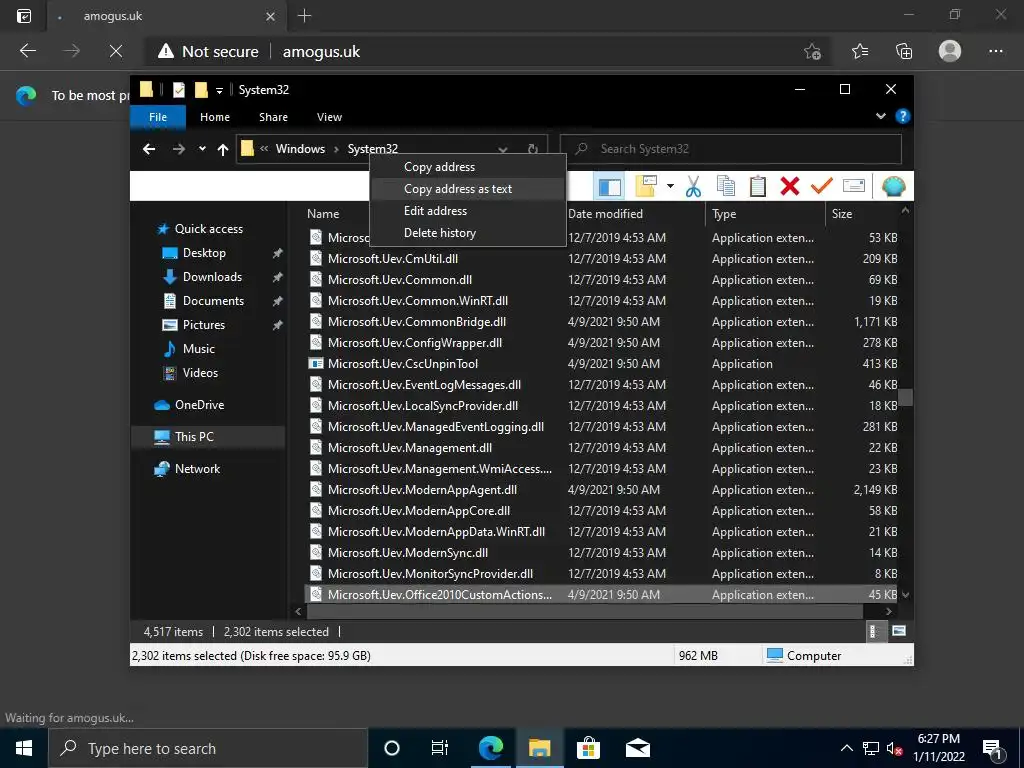Viewport: 1024px width, 768px height.
Task: Cut selected files with the scissors icon
Action: tap(694, 186)
